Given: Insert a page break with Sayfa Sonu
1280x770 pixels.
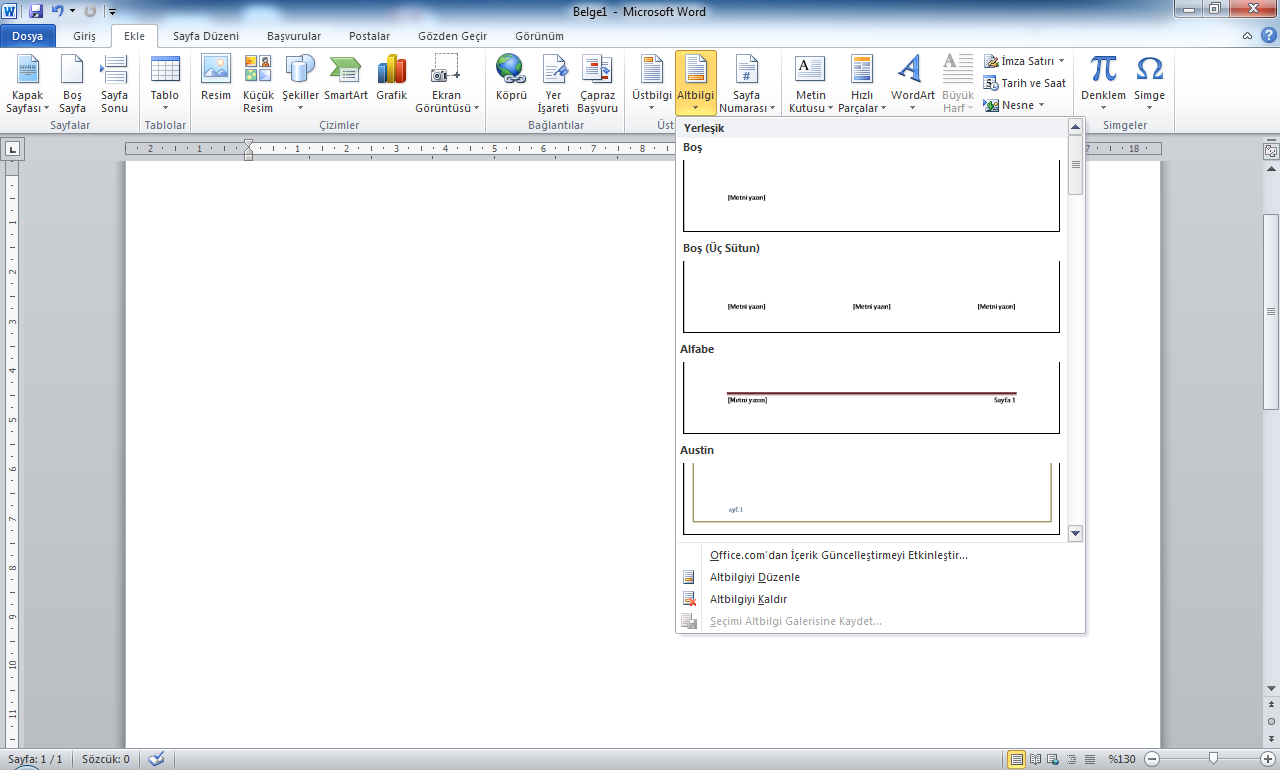Looking at the screenshot, I should [114, 84].
